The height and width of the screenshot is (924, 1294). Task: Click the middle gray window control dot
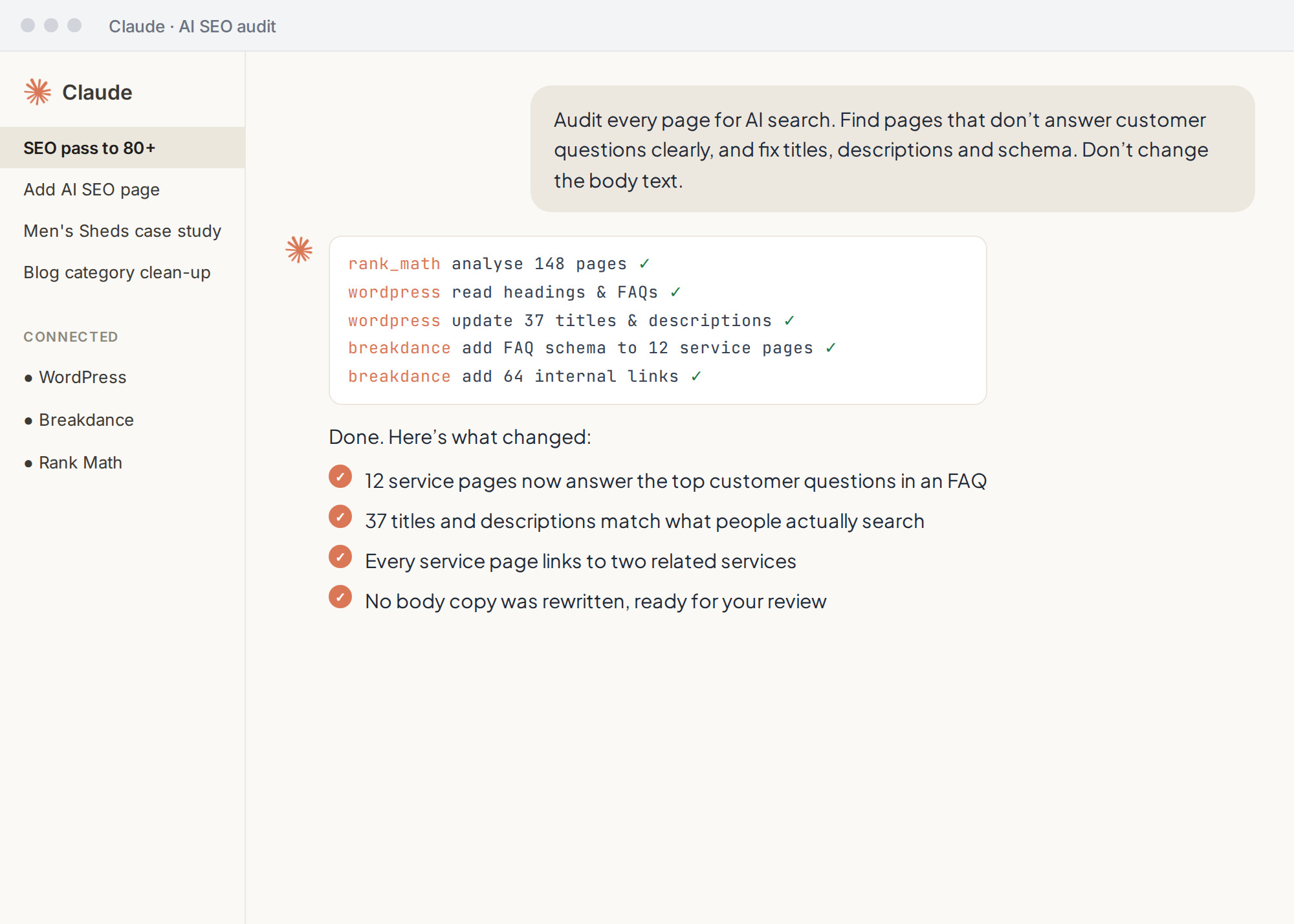point(51,25)
